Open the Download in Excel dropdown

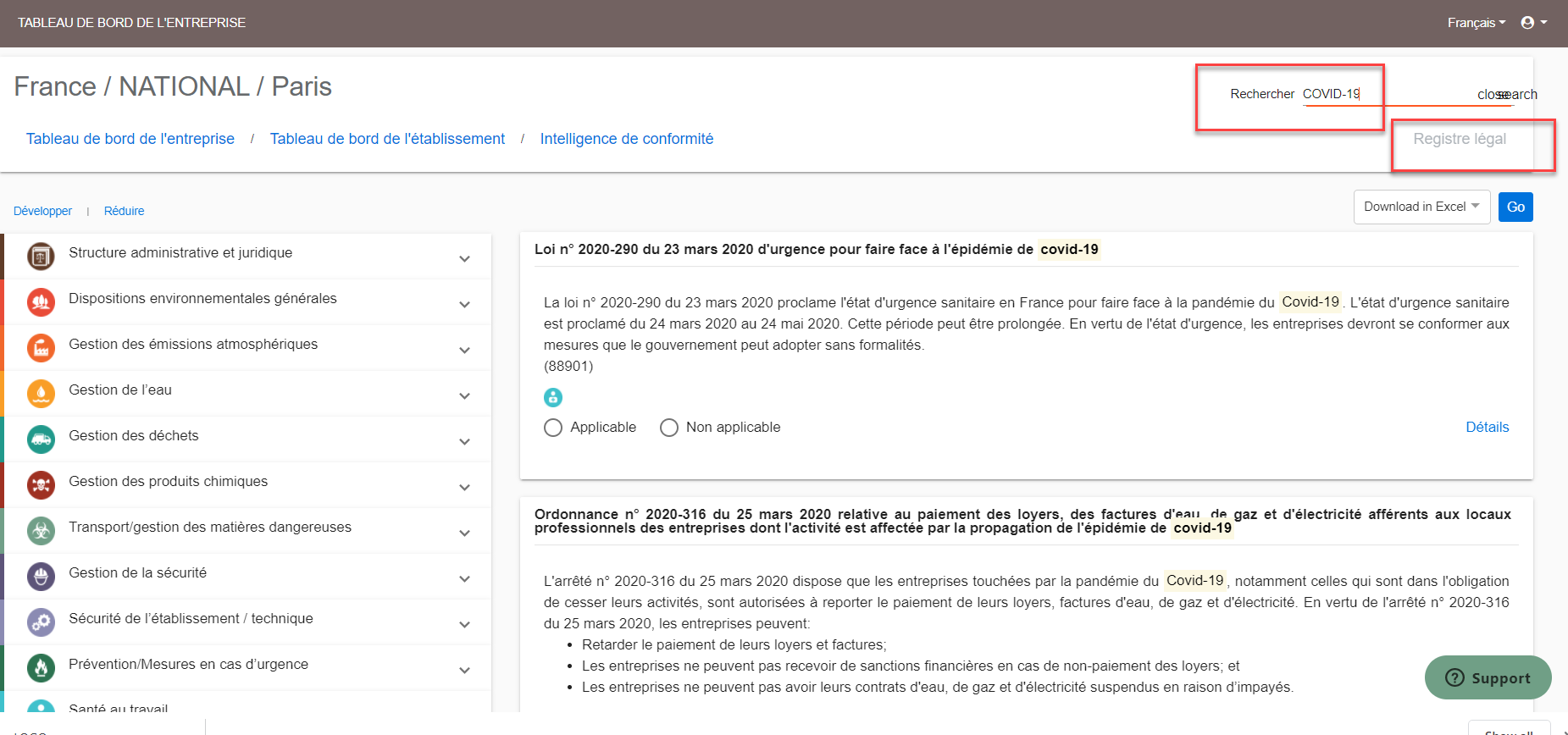pos(1421,207)
